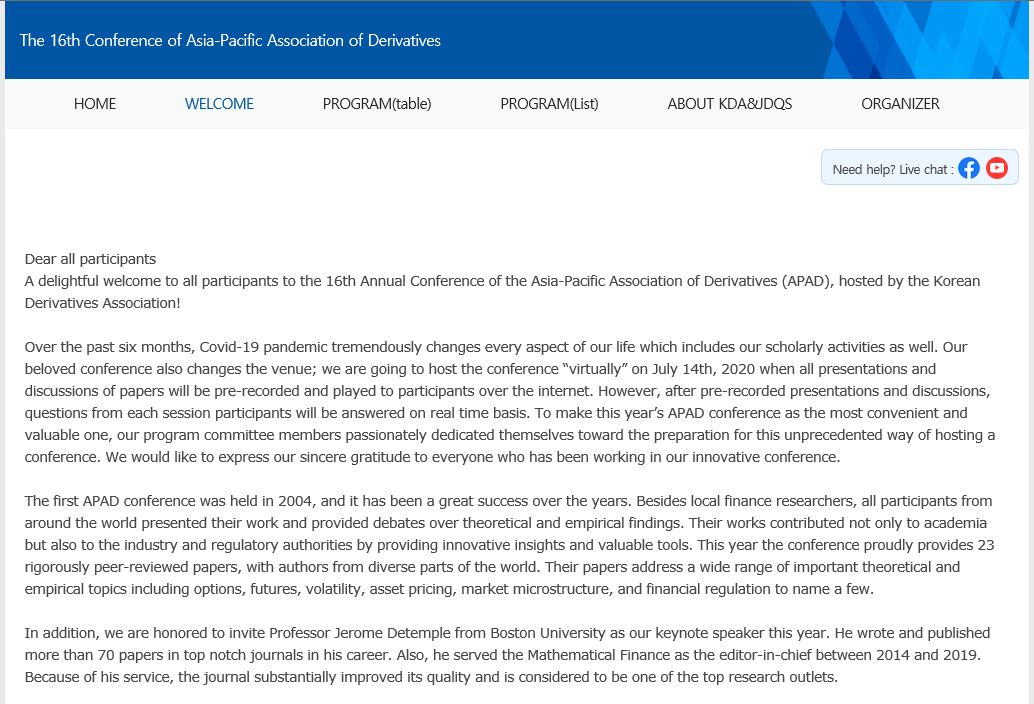Click the date text "July 14th, 2020"
Viewport: 1034px width, 704px height.
point(704,369)
